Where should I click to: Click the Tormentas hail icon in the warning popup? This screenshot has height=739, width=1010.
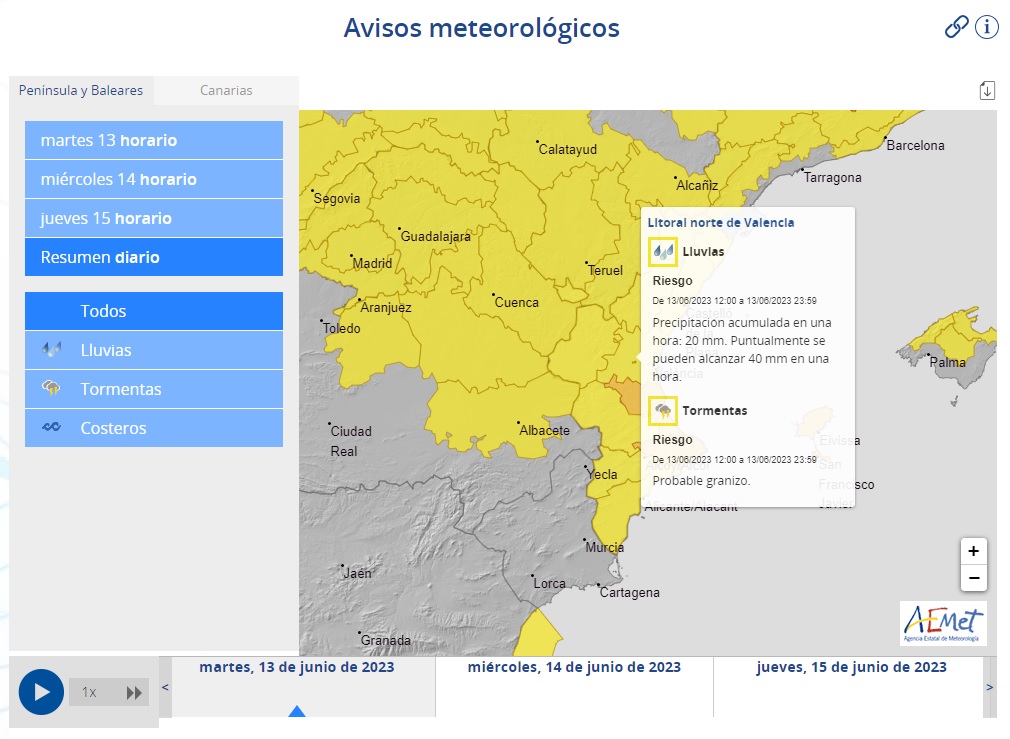661,410
